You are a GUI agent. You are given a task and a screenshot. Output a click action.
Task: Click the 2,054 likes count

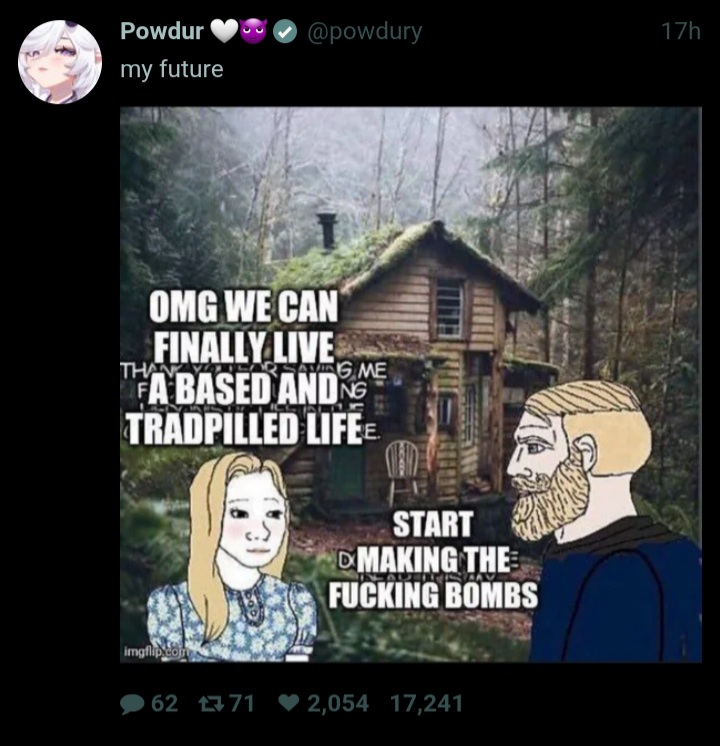(x=338, y=704)
